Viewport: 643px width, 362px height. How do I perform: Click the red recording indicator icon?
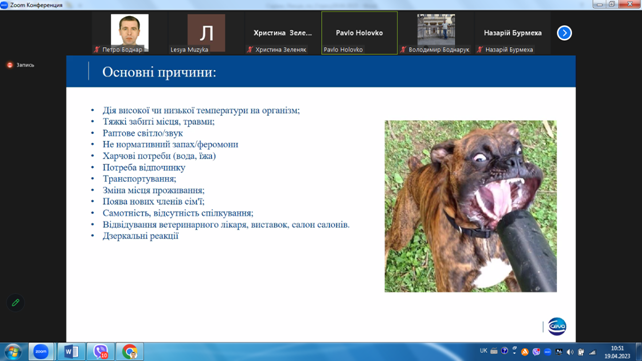tap(10, 65)
